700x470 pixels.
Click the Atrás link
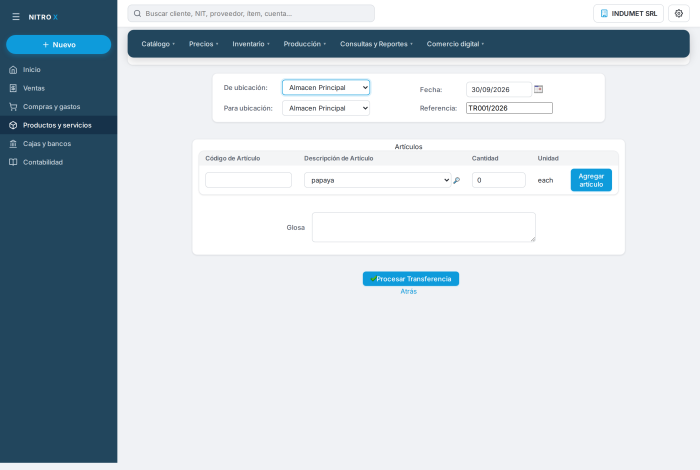[408, 291]
